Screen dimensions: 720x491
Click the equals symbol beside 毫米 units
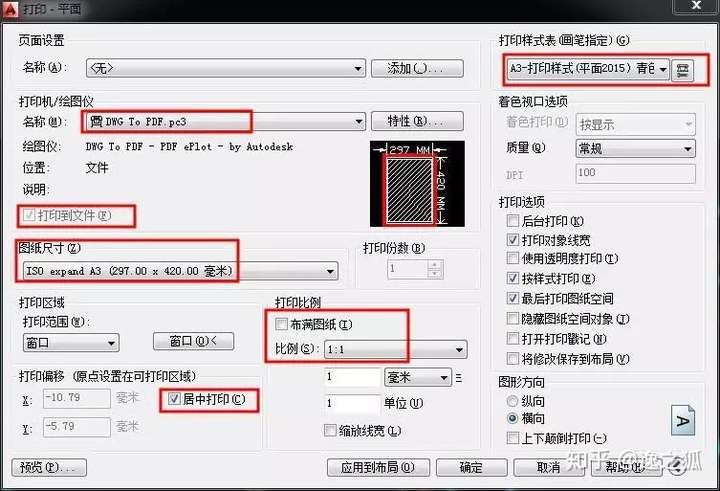click(x=459, y=378)
